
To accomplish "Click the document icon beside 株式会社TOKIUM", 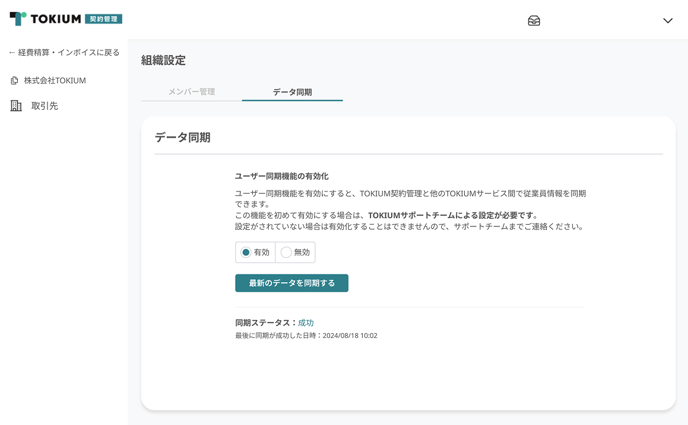I will (x=14, y=81).
